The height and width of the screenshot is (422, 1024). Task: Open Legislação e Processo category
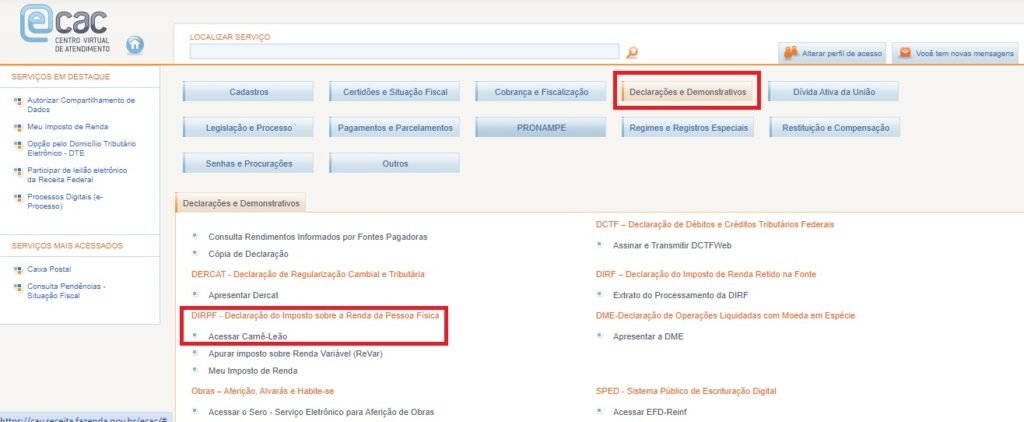248,128
